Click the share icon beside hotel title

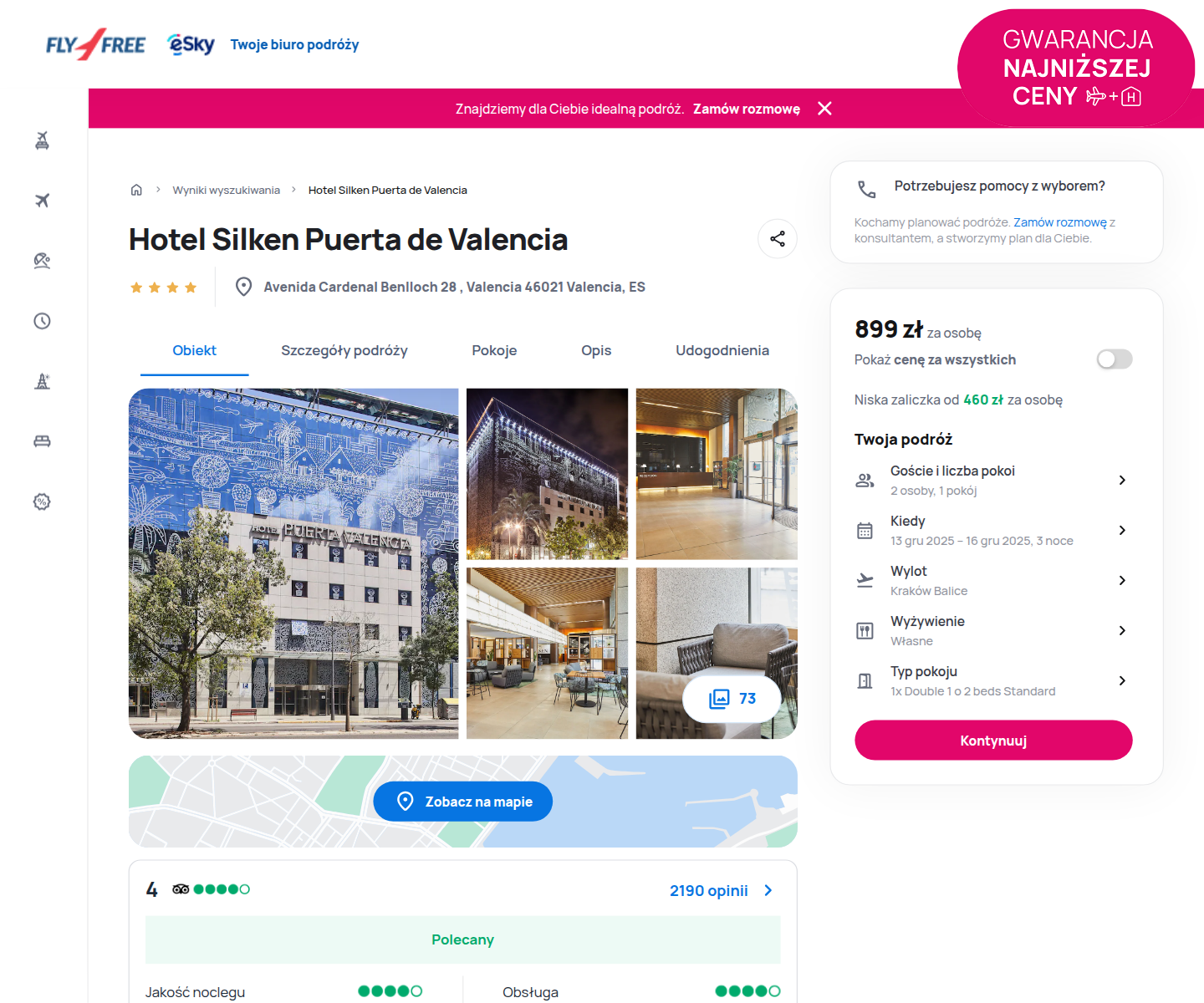[x=778, y=239]
